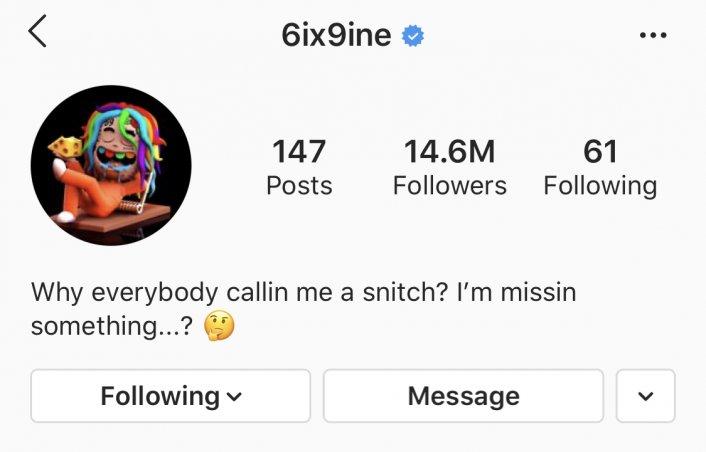Open the three-dot options menu
The image size is (706, 452).
pyautogui.click(x=653, y=35)
